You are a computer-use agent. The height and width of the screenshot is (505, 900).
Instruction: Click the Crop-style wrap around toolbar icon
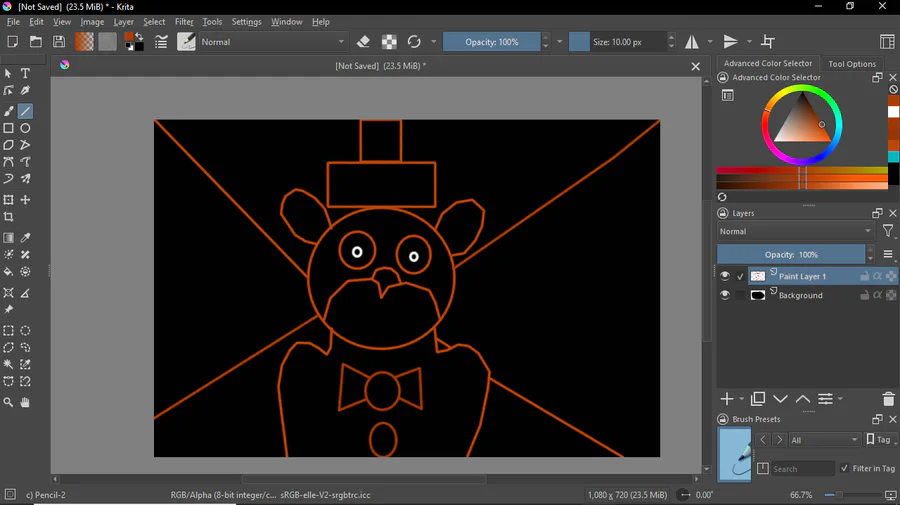click(x=767, y=42)
